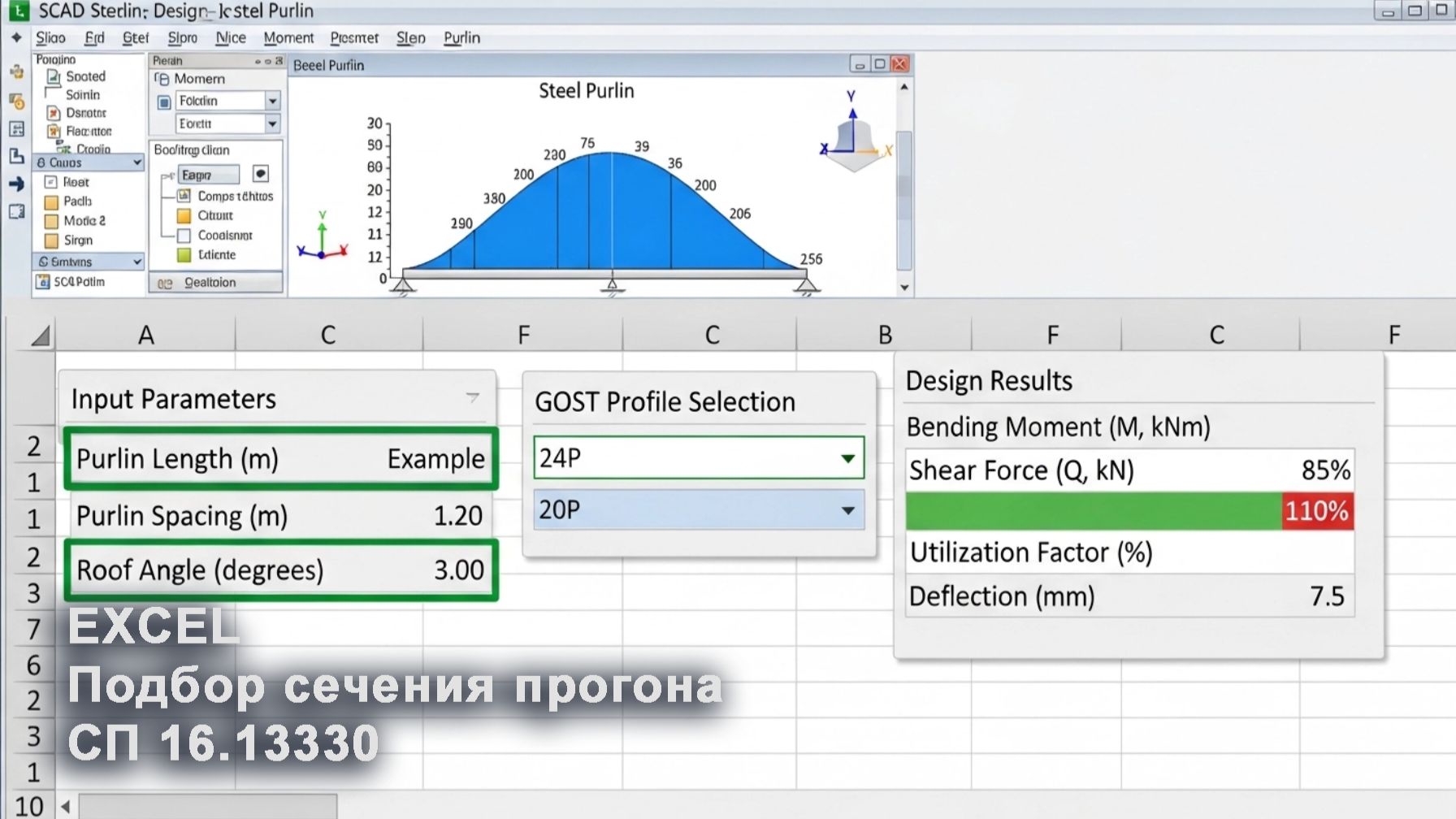Open the Moment menu
This screenshot has height=819, width=1456.
click(x=288, y=38)
